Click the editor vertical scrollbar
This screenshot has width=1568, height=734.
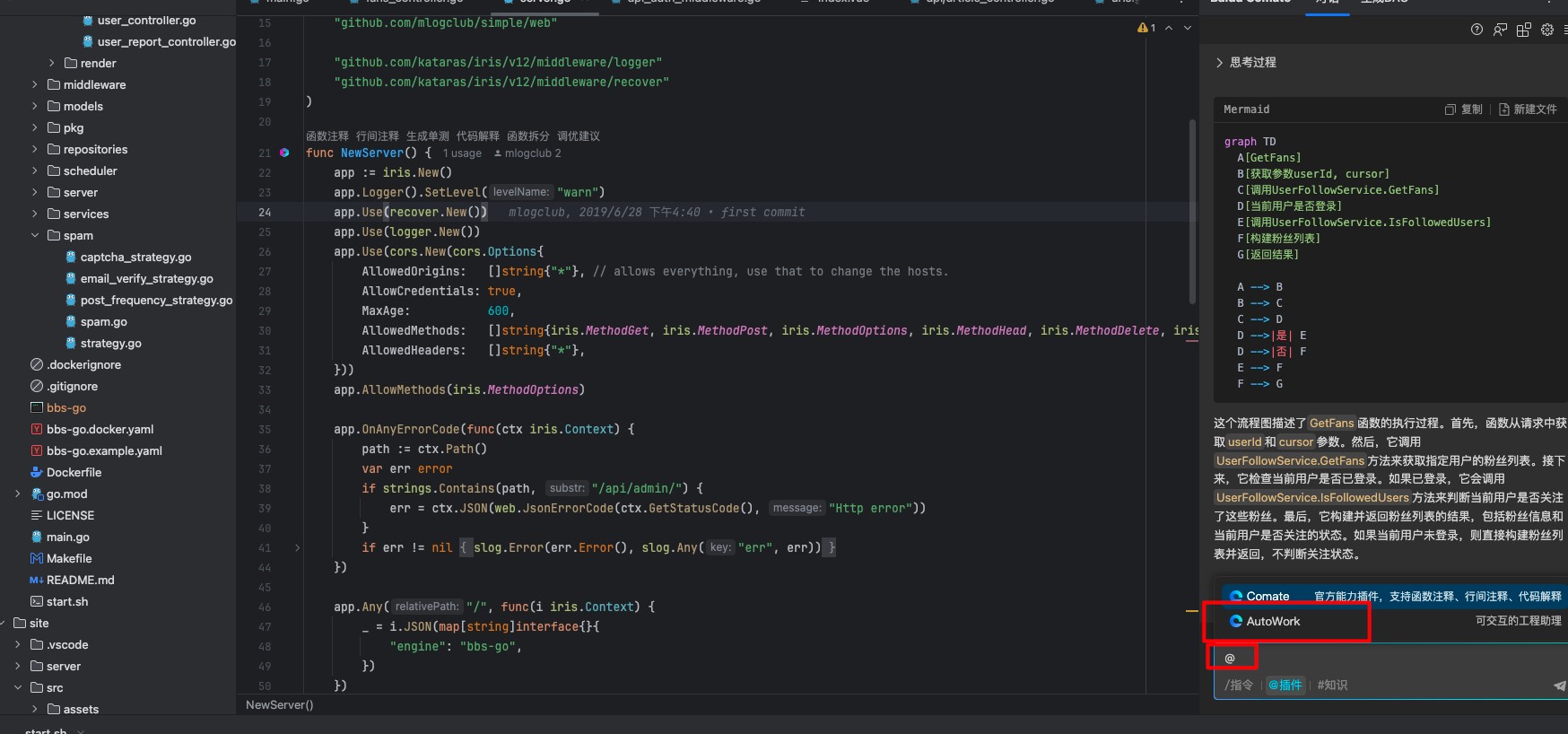[1192, 211]
